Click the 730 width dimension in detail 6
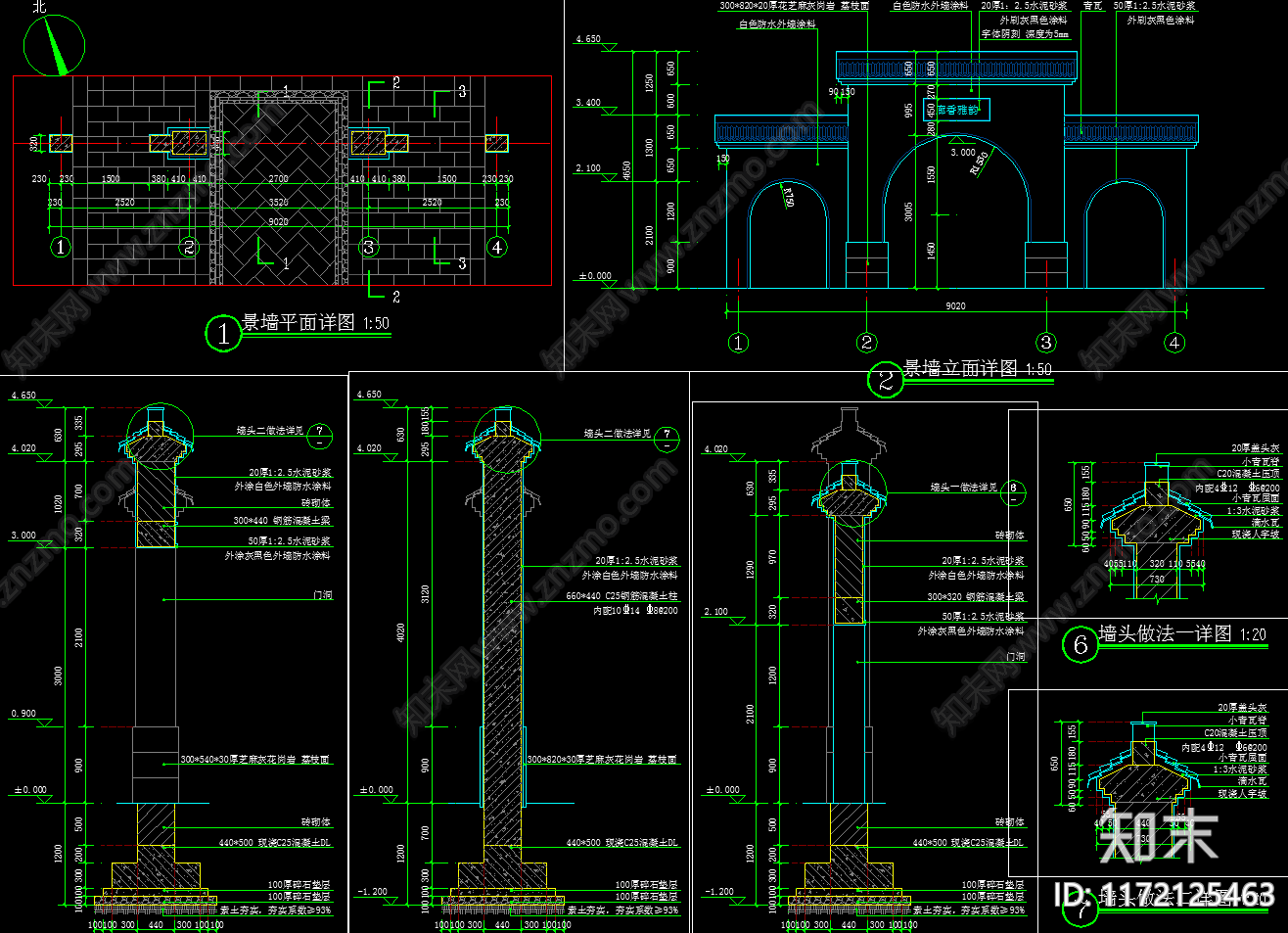The image size is (1288, 933). tap(1157, 580)
